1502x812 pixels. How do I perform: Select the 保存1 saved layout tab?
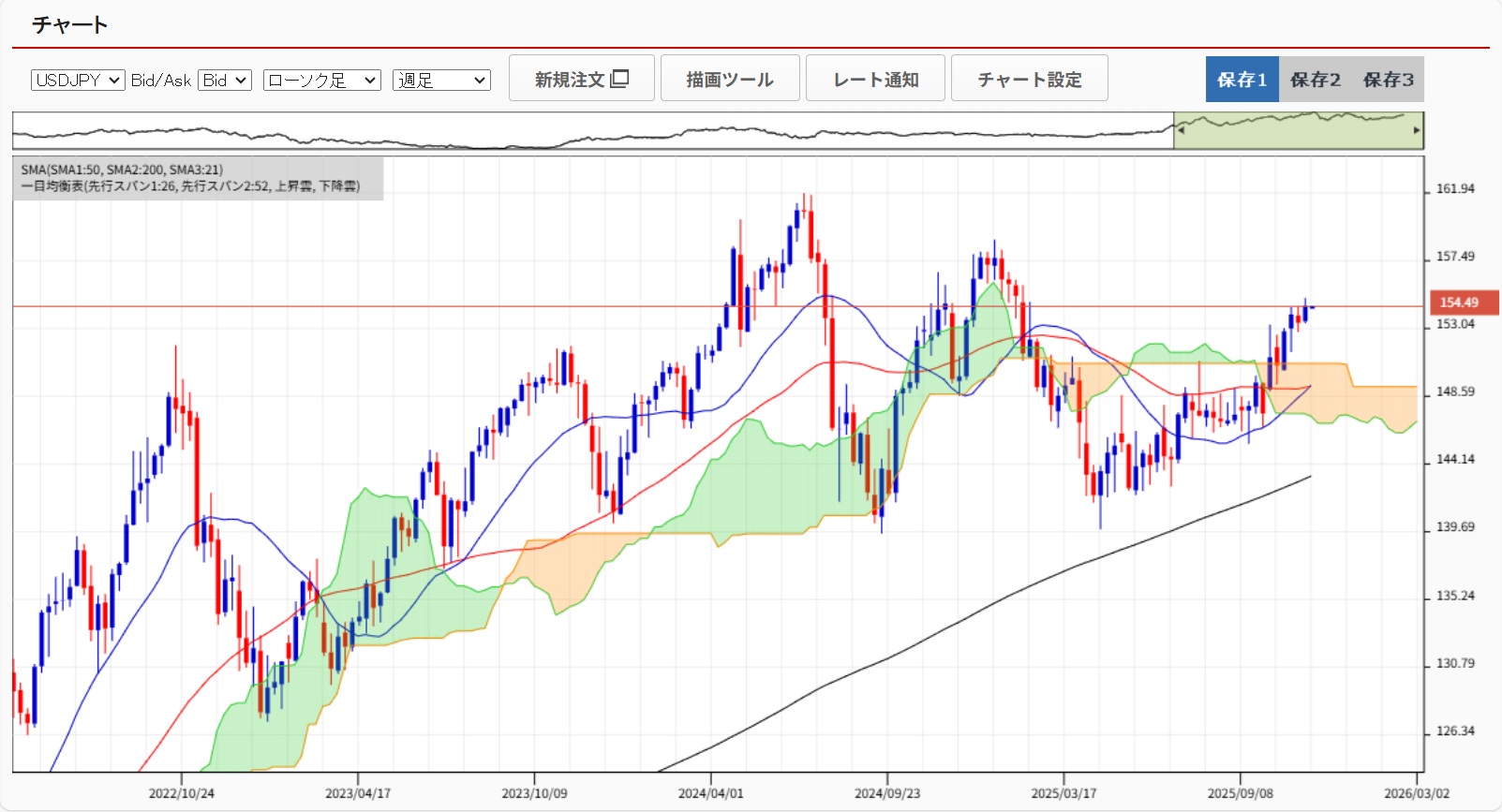pos(1242,80)
